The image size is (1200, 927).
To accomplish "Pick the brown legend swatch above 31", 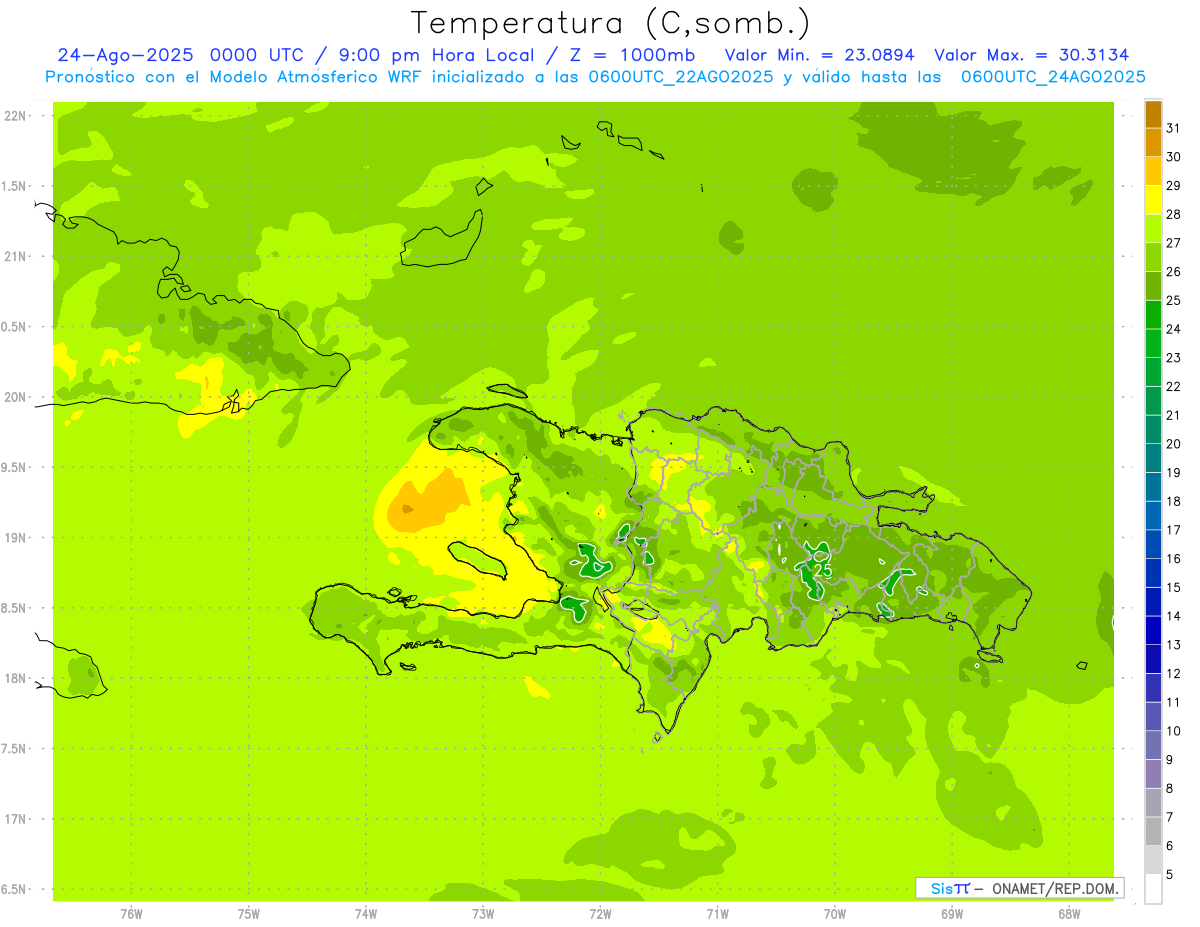I will point(1153,114).
